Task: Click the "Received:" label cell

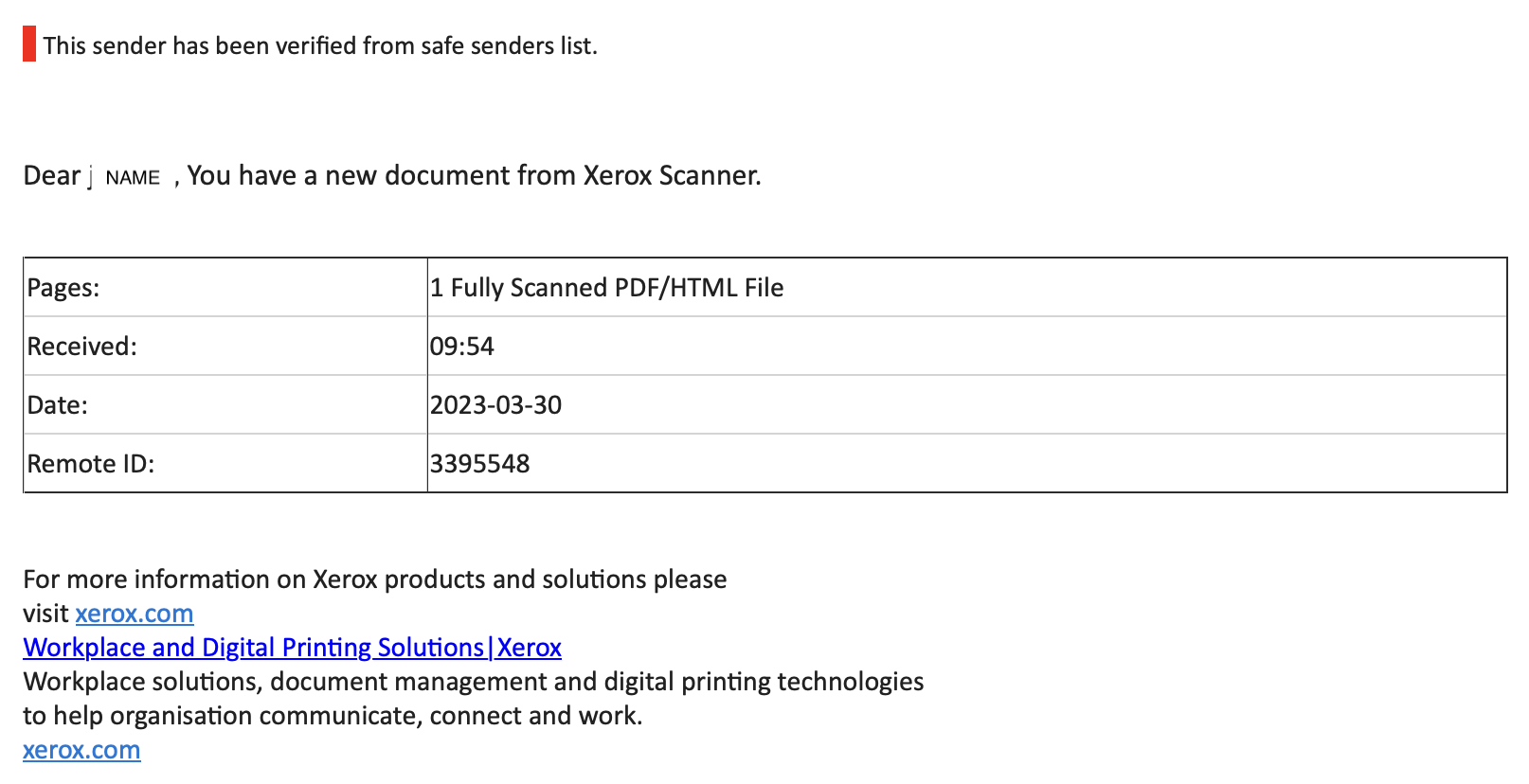Action: coord(82,347)
